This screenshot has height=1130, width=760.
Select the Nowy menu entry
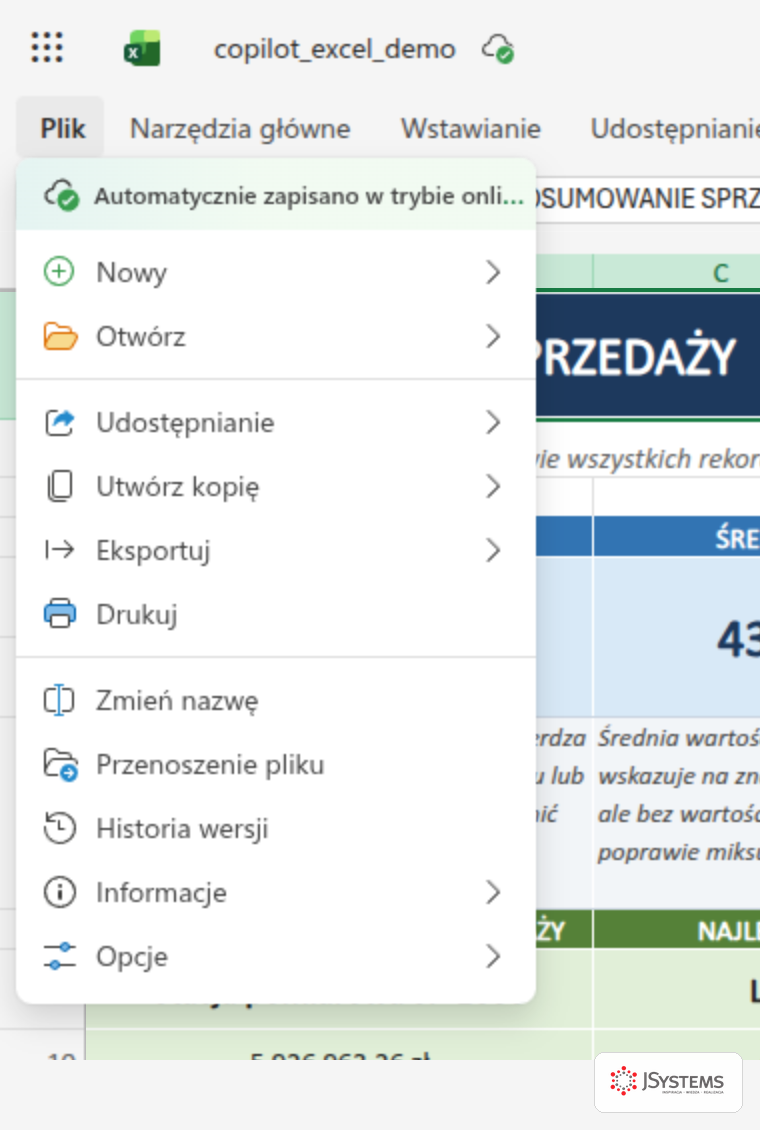276,272
